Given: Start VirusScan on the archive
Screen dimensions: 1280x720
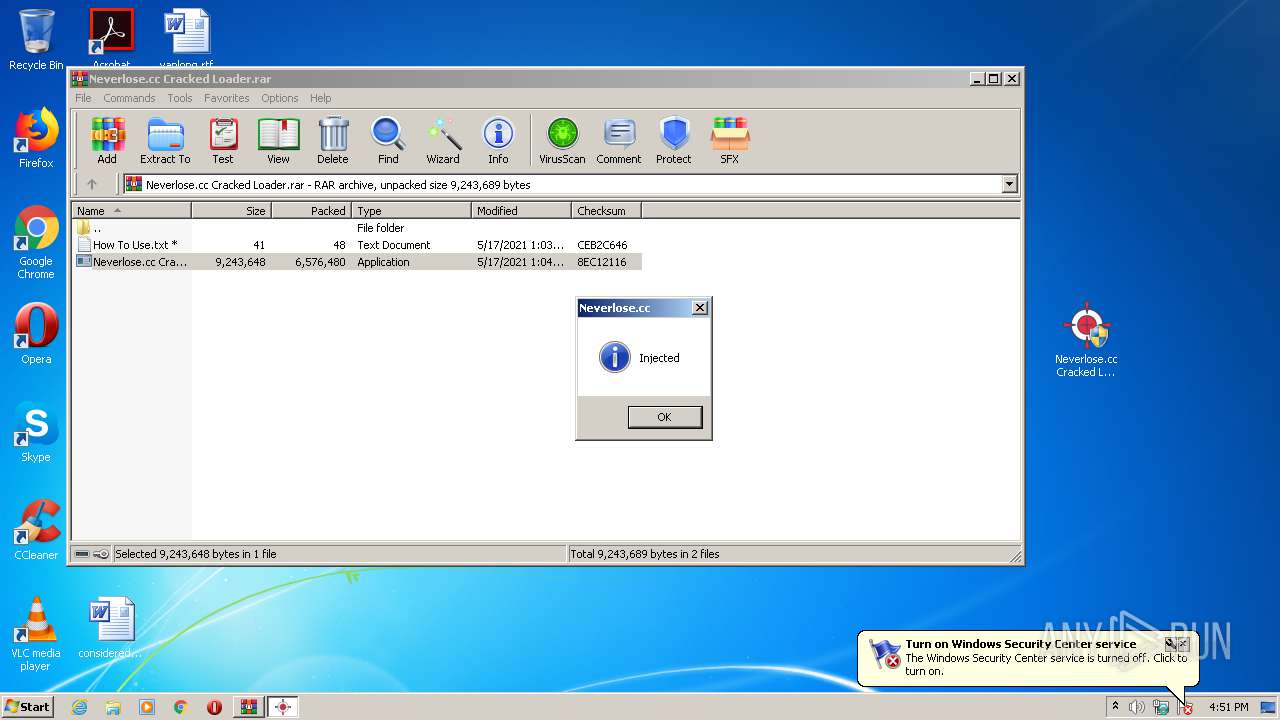Looking at the screenshot, I should [562, 141].
